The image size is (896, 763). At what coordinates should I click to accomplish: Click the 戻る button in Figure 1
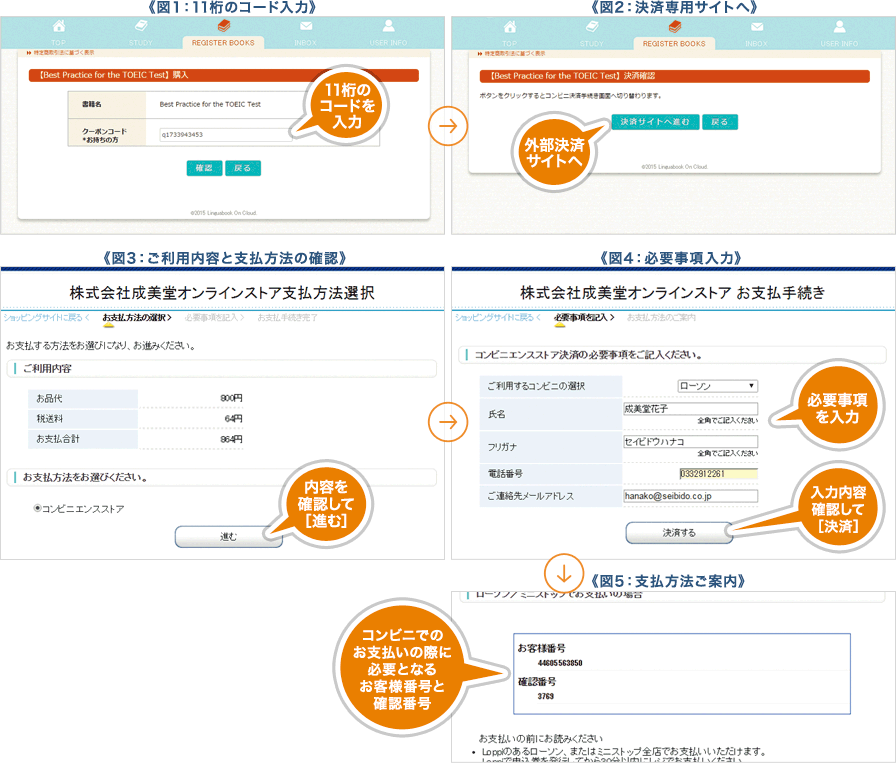(x=243, y=168)
